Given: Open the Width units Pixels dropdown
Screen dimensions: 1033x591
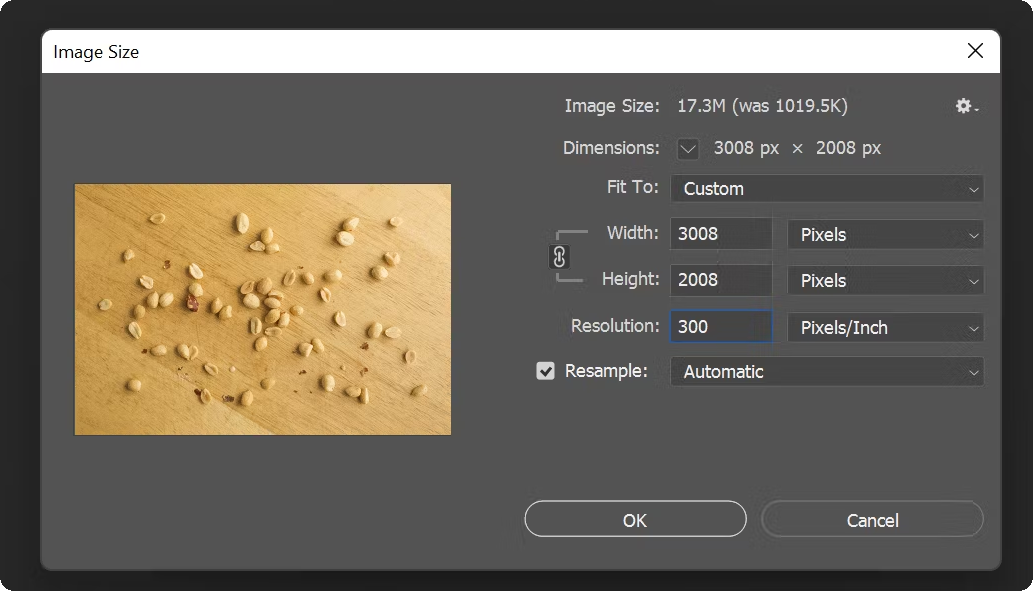Looking at the screenshot, I should point(885,235).
